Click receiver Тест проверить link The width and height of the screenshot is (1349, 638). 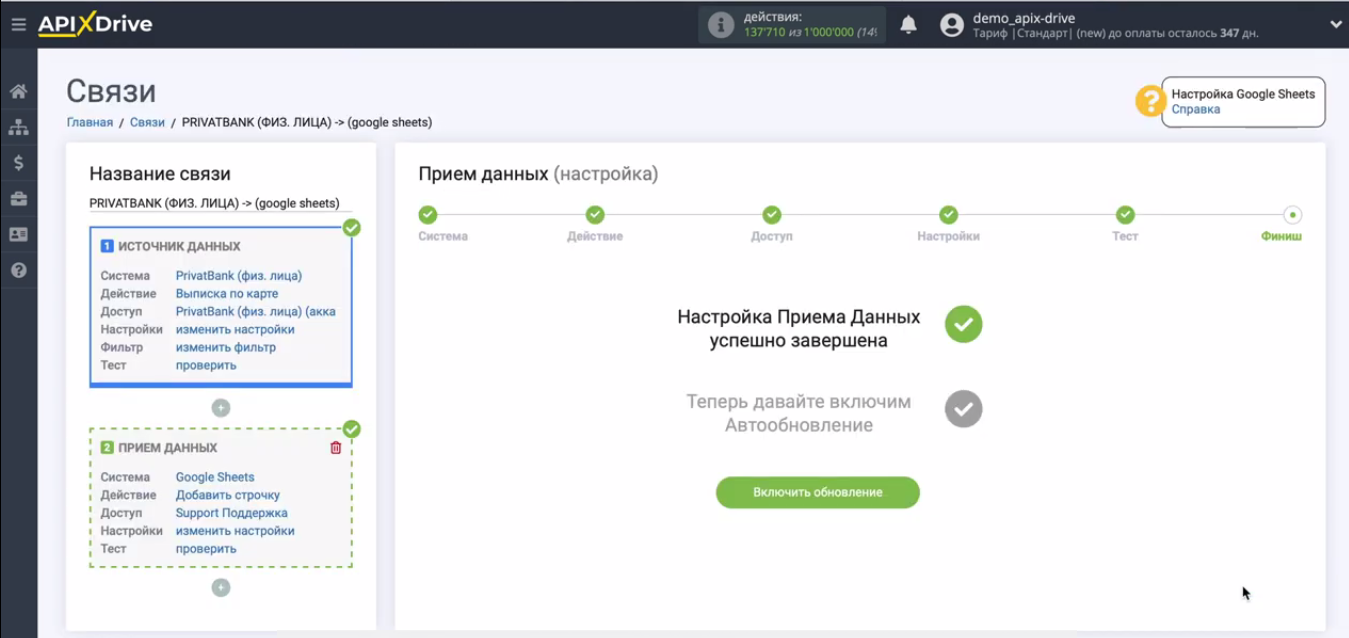(206, 550)
